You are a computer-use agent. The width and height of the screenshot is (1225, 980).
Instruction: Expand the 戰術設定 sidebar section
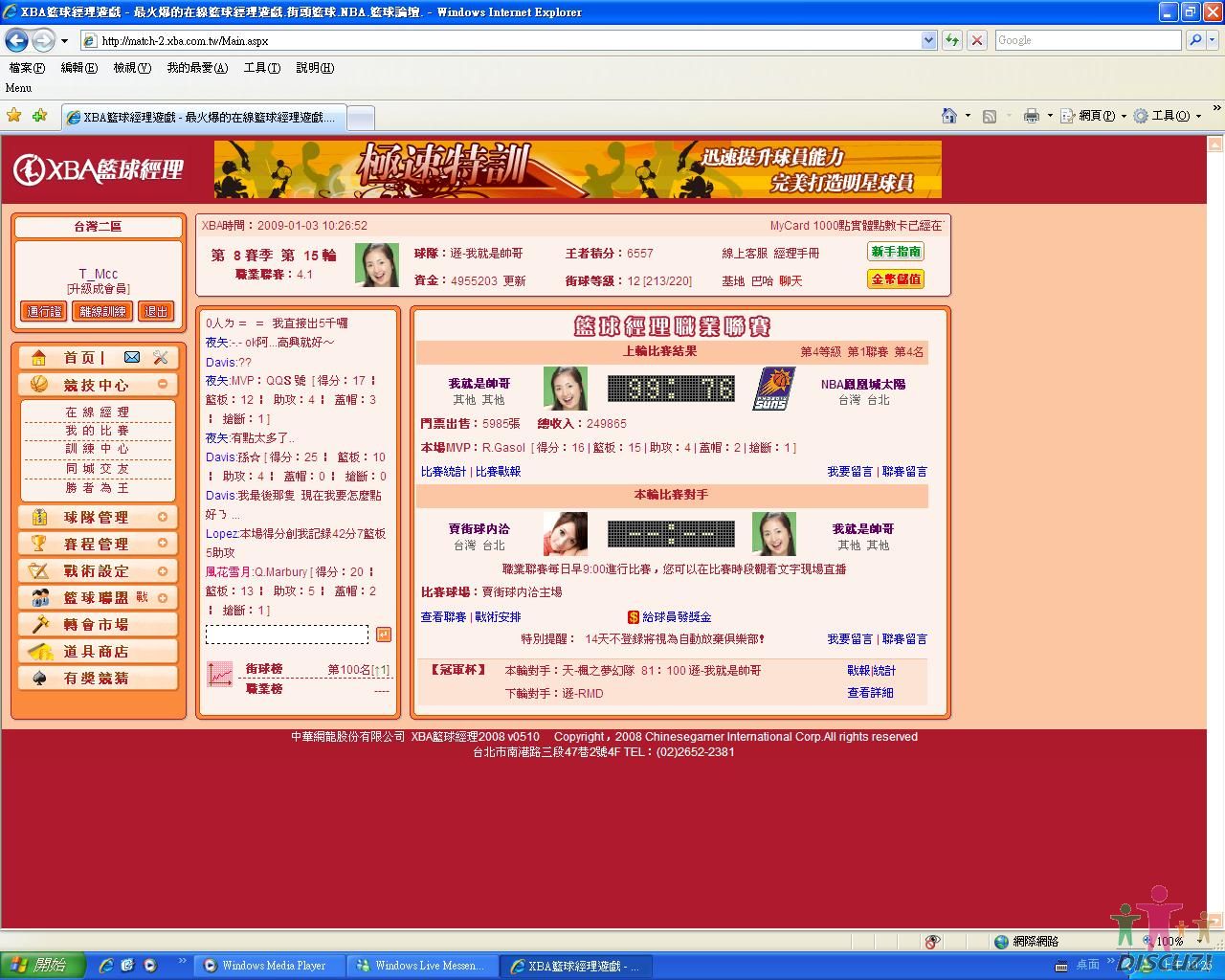163,570
